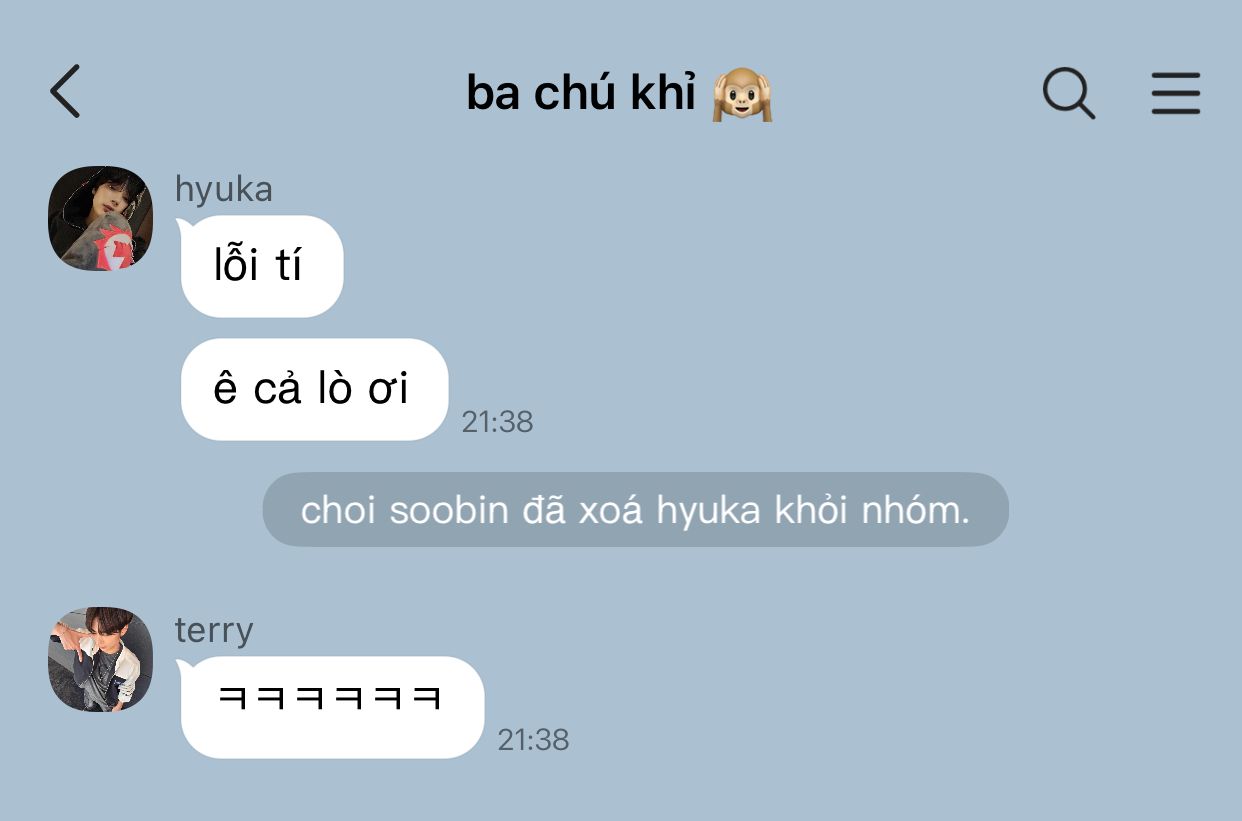Select the 'lỗi tí' message bubble

[261, 267]
